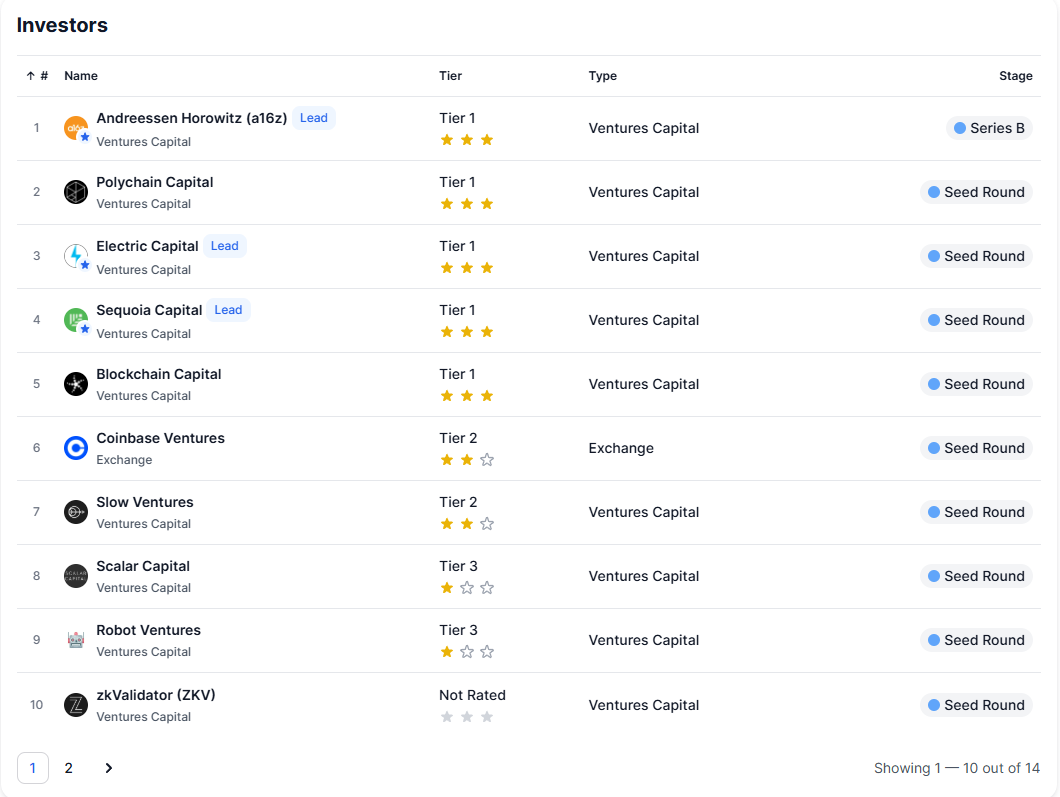
Task: Open Andreessen Horowitz (a16z) investor name link
Action: point(191,118)
